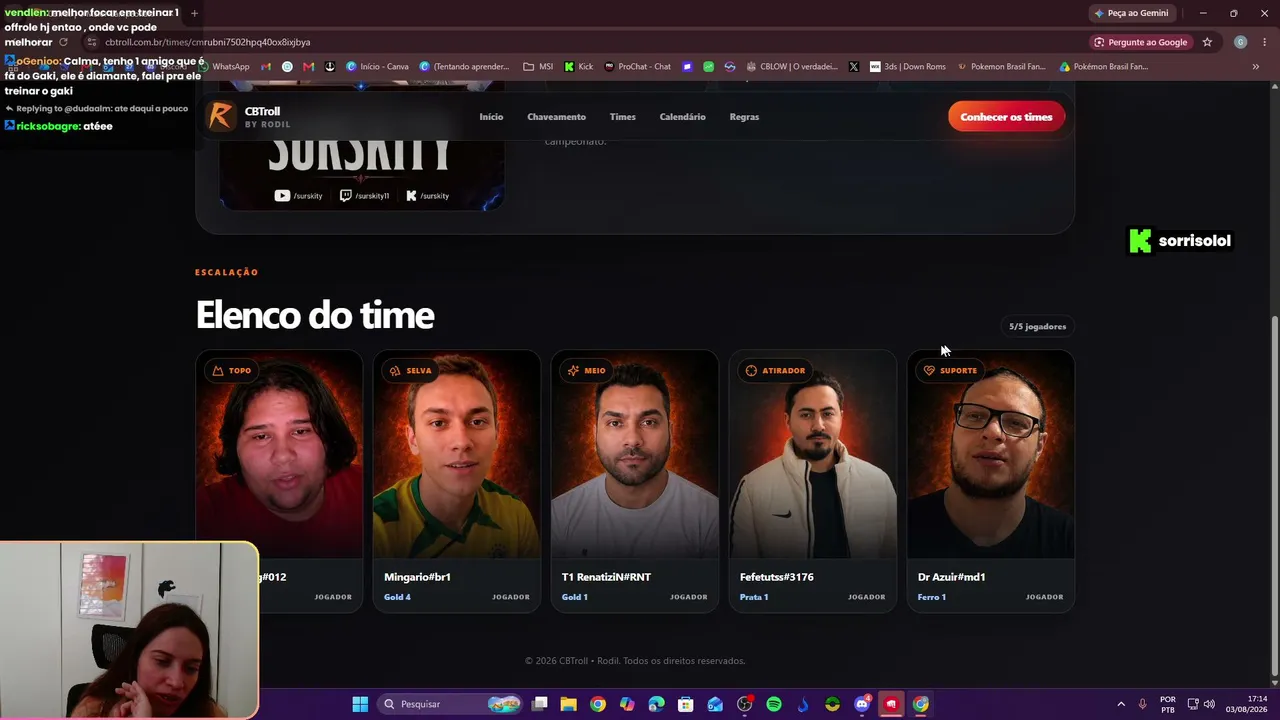Click the taskbar Pesquisar search box
Viewport: 1280px width, 720px height.
451,704
